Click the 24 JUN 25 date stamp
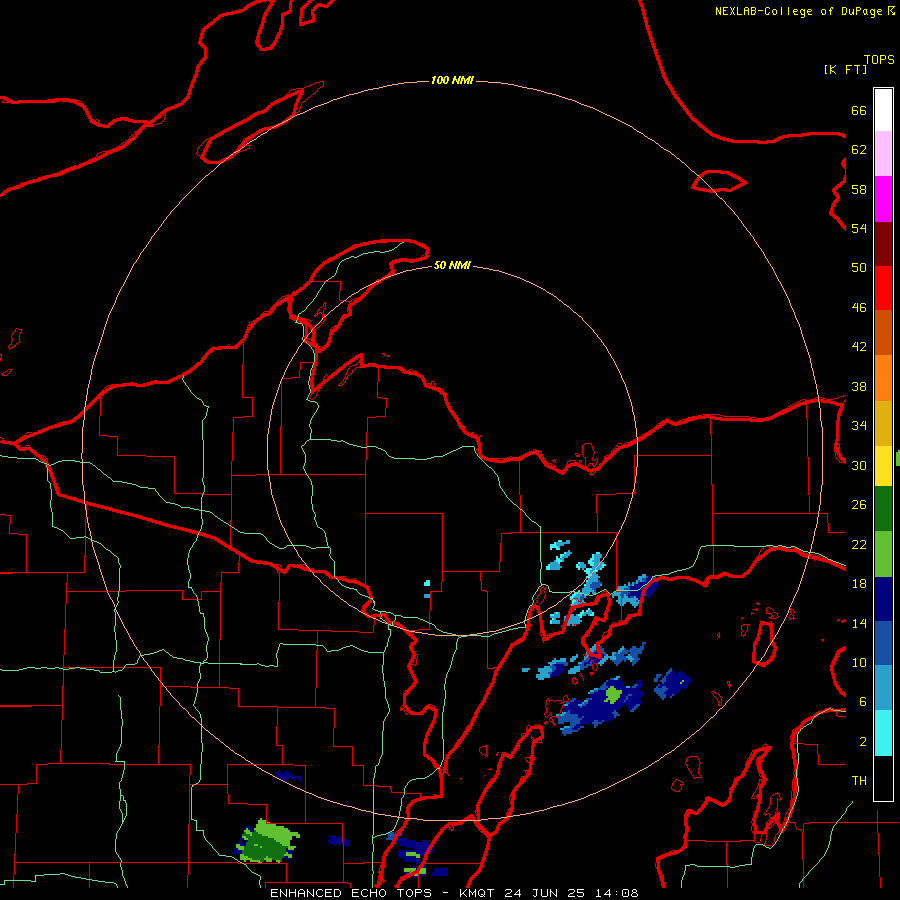 (x=545, y=893)
